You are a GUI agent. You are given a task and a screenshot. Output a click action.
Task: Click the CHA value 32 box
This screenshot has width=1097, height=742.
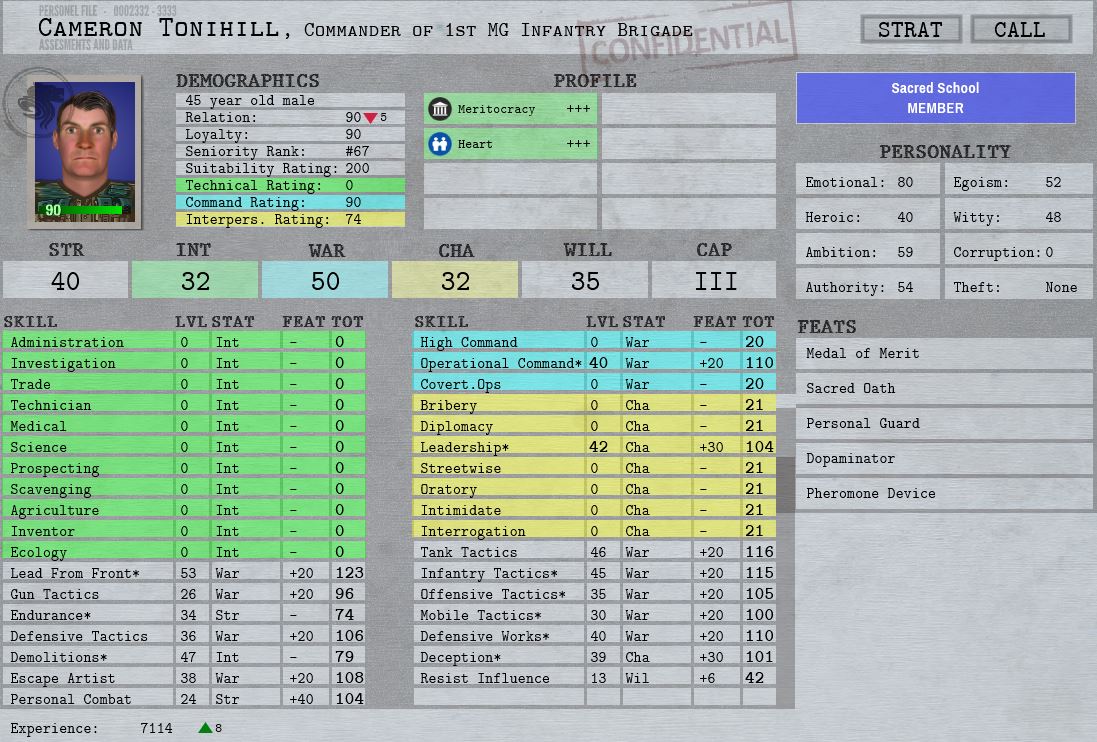[x=455, y=280]
